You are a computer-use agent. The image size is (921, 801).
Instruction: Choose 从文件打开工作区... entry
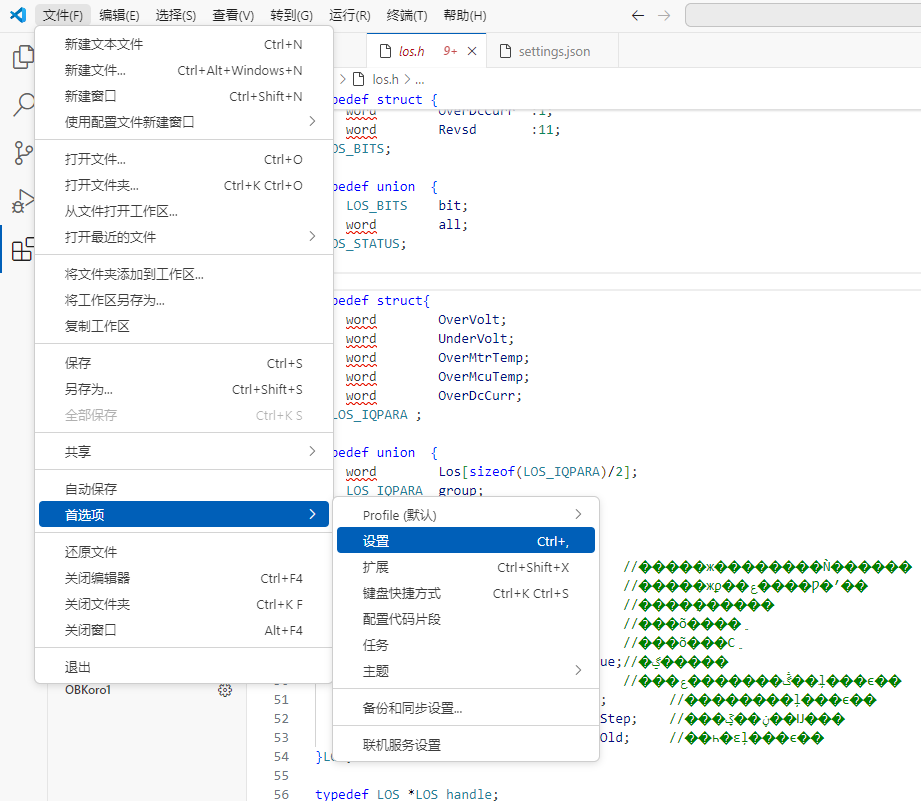click(184, 211)
